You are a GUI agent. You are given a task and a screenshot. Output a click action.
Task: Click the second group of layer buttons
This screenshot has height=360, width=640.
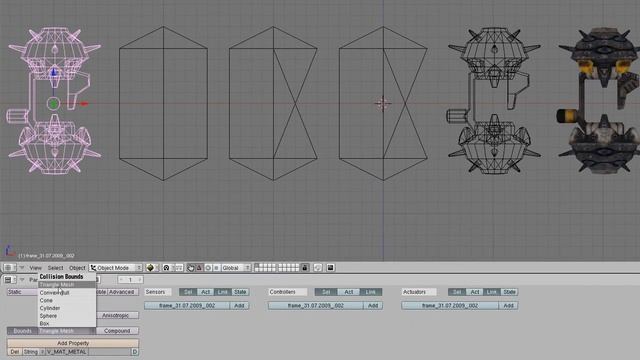pyautogui.click(x=289, y=268)
